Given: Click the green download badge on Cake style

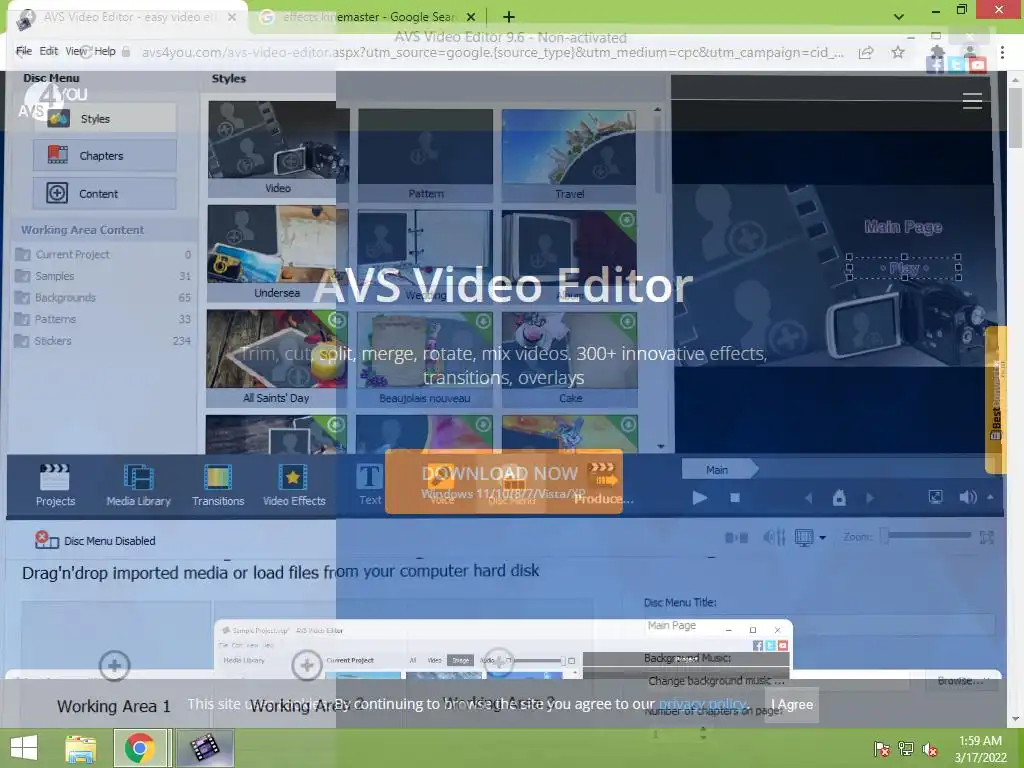Looking at the screenshot, I should point(627,321).
